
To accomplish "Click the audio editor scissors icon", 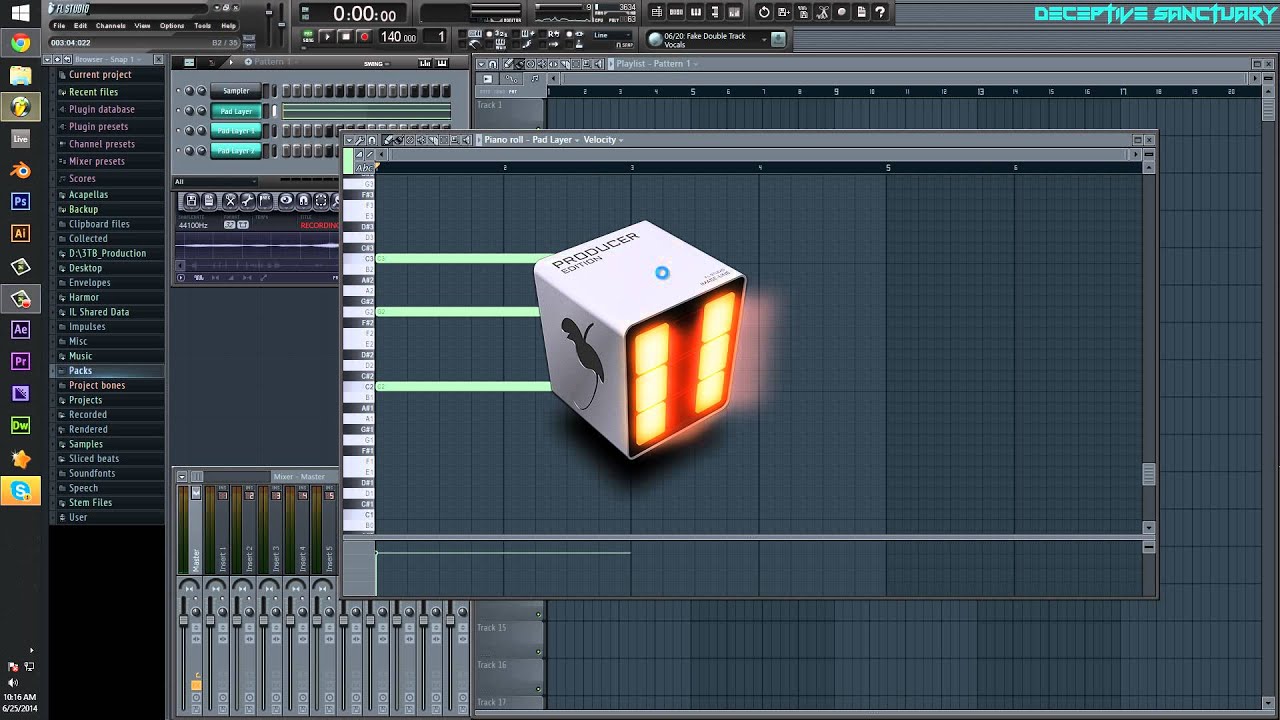I will click(822, 12).
